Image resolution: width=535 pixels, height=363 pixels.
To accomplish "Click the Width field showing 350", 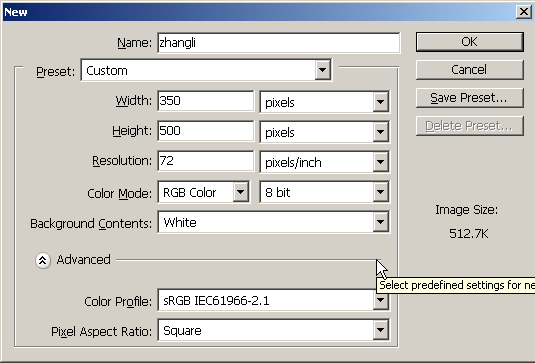I will pyautogui.click(x=206, y=101).
